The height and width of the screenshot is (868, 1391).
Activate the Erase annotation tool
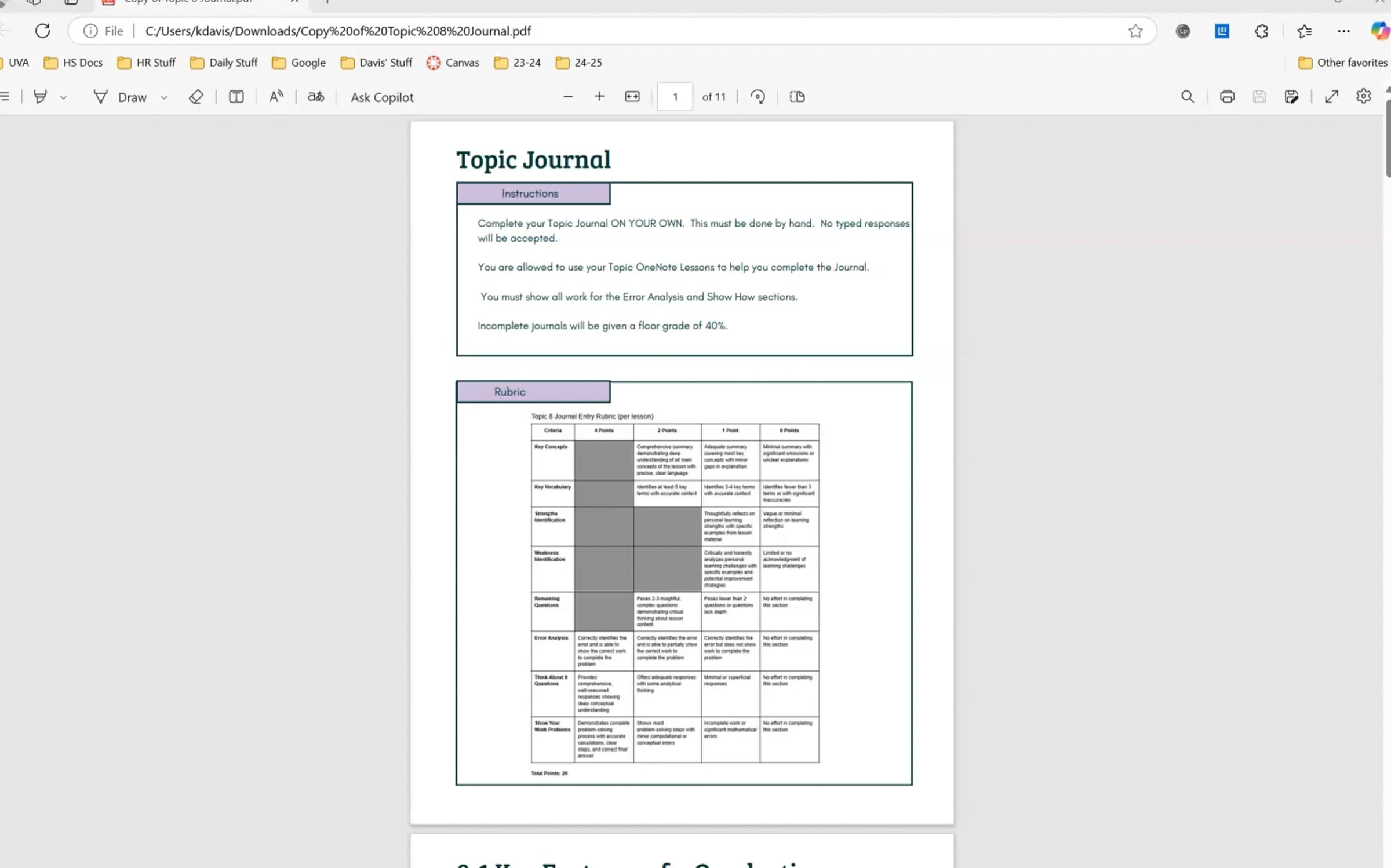tap(196, 97)
